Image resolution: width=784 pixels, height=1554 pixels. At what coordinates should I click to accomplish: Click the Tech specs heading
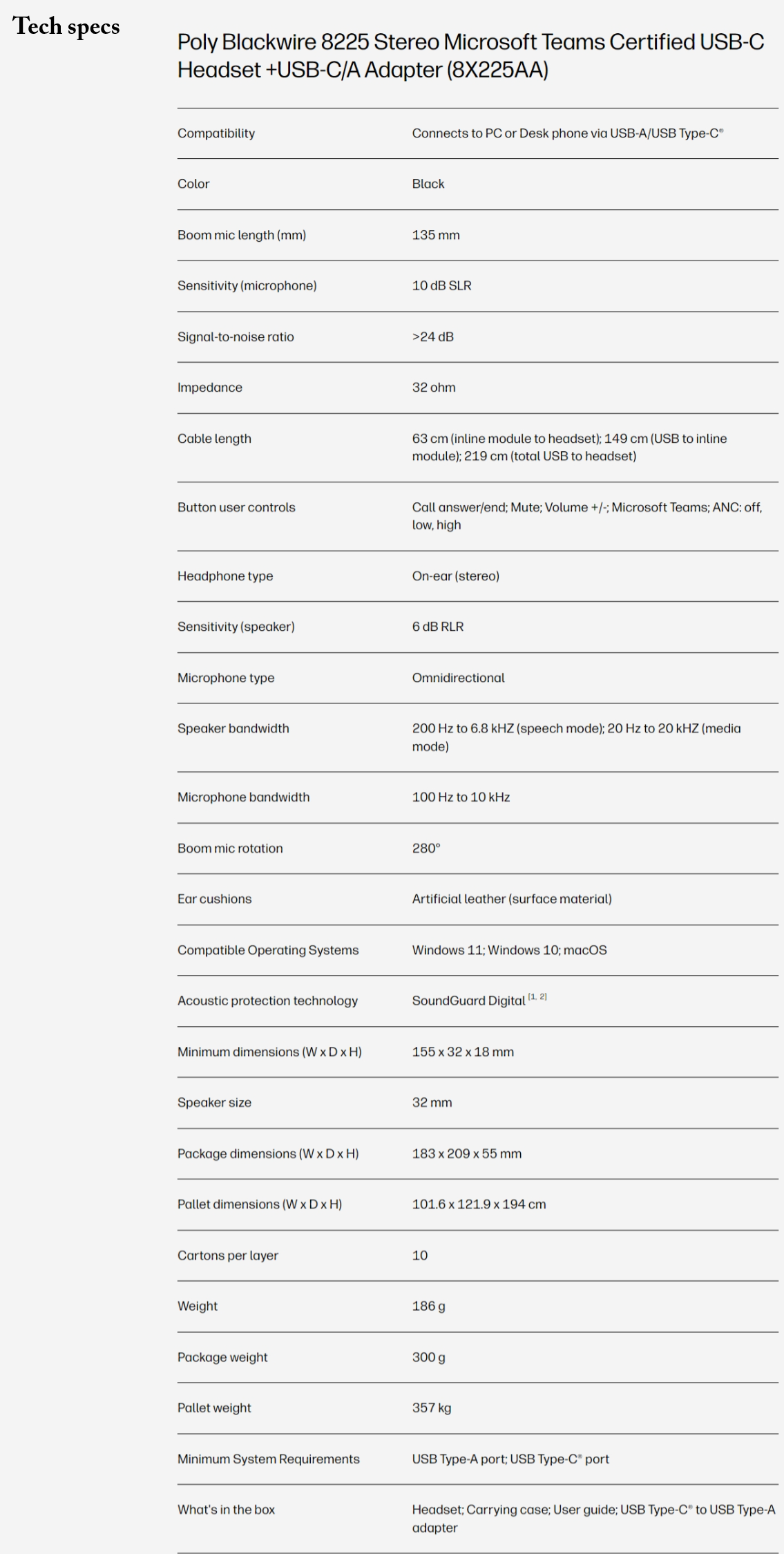click(66, 27)
